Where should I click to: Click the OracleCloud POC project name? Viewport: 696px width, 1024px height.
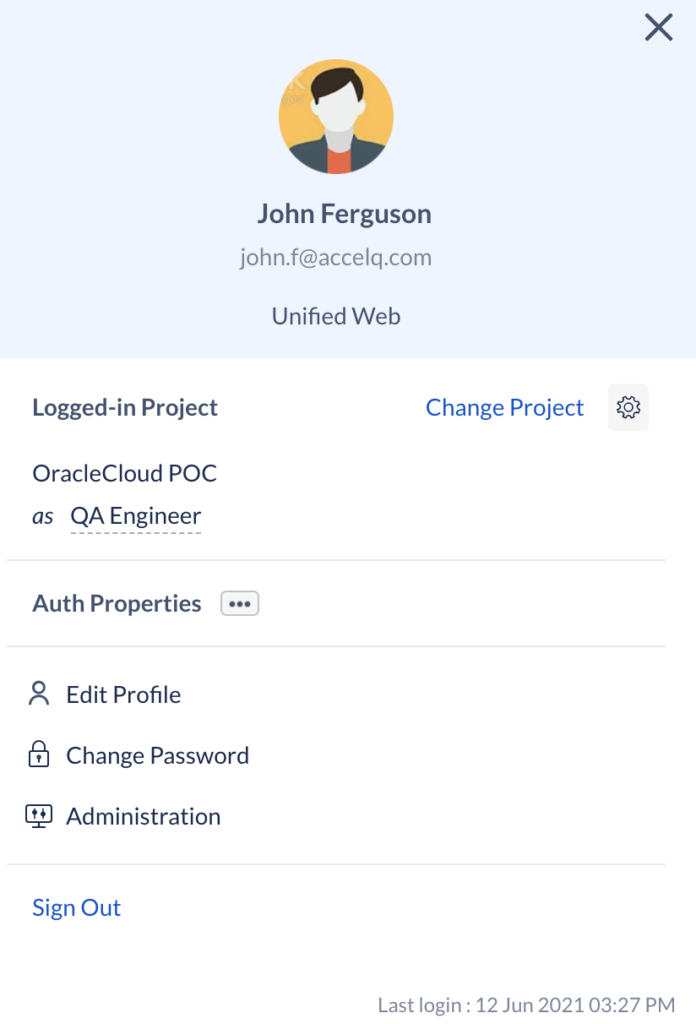124,473
